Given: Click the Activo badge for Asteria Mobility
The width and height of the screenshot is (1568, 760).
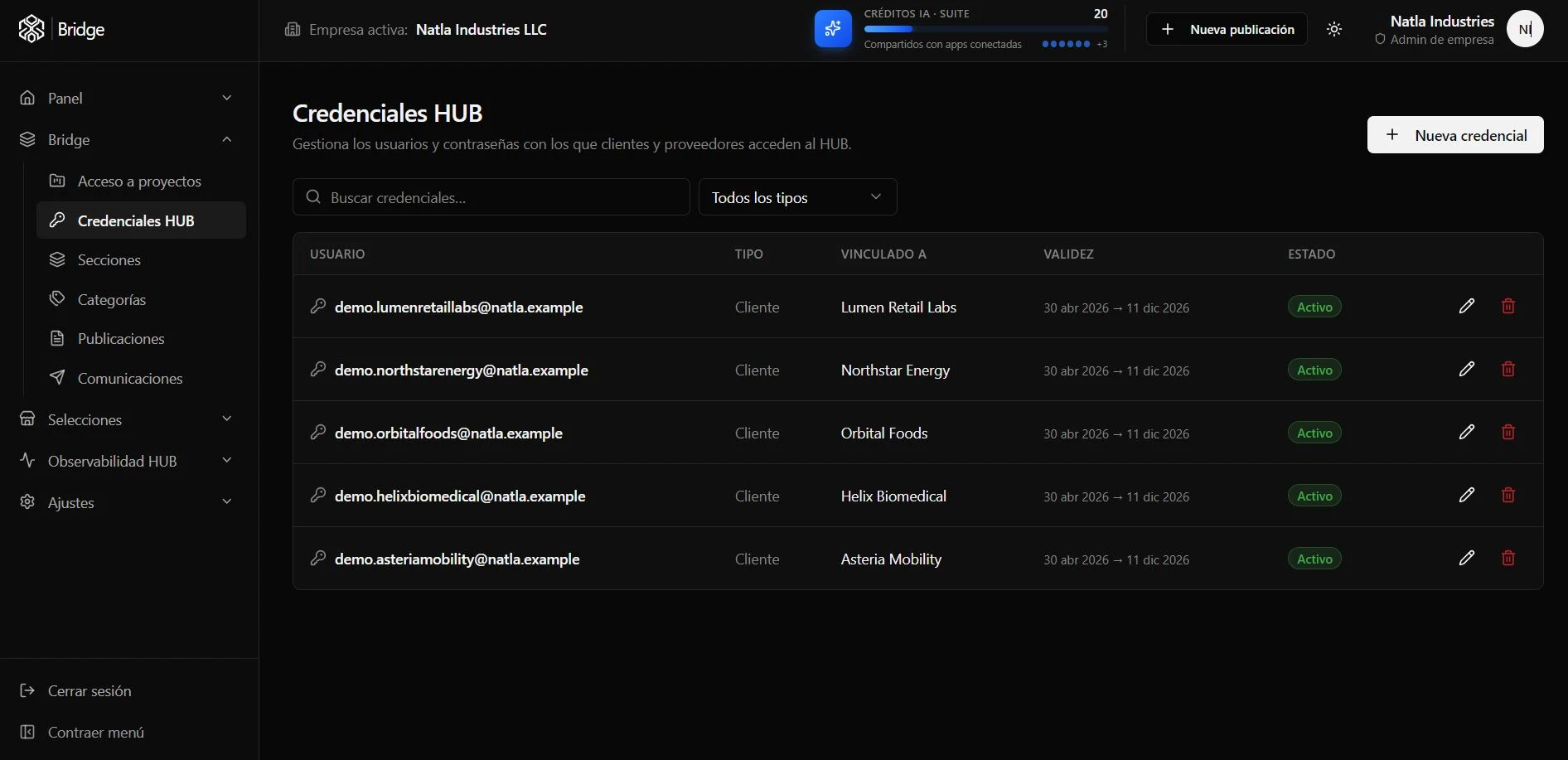Looking at the screenshot, I should (1314, 559).
